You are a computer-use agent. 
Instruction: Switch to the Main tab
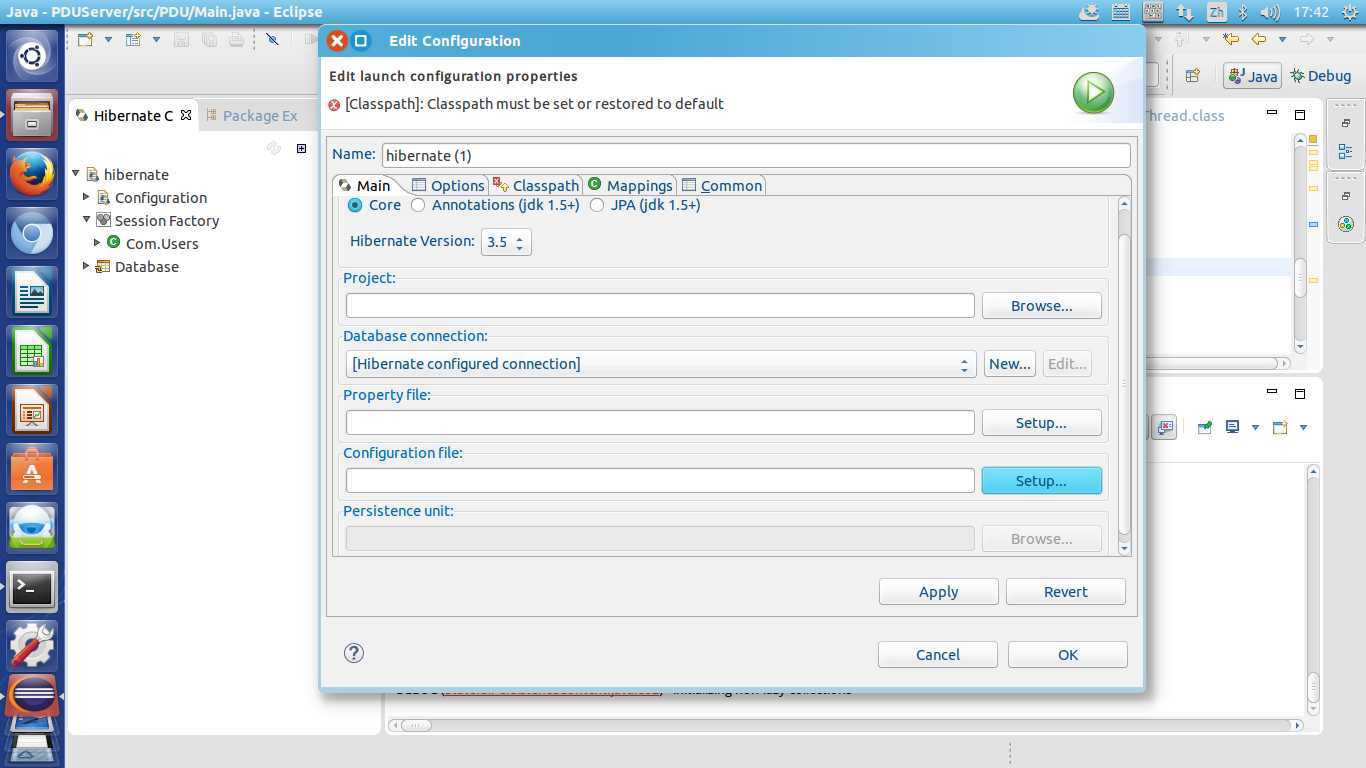365,185
